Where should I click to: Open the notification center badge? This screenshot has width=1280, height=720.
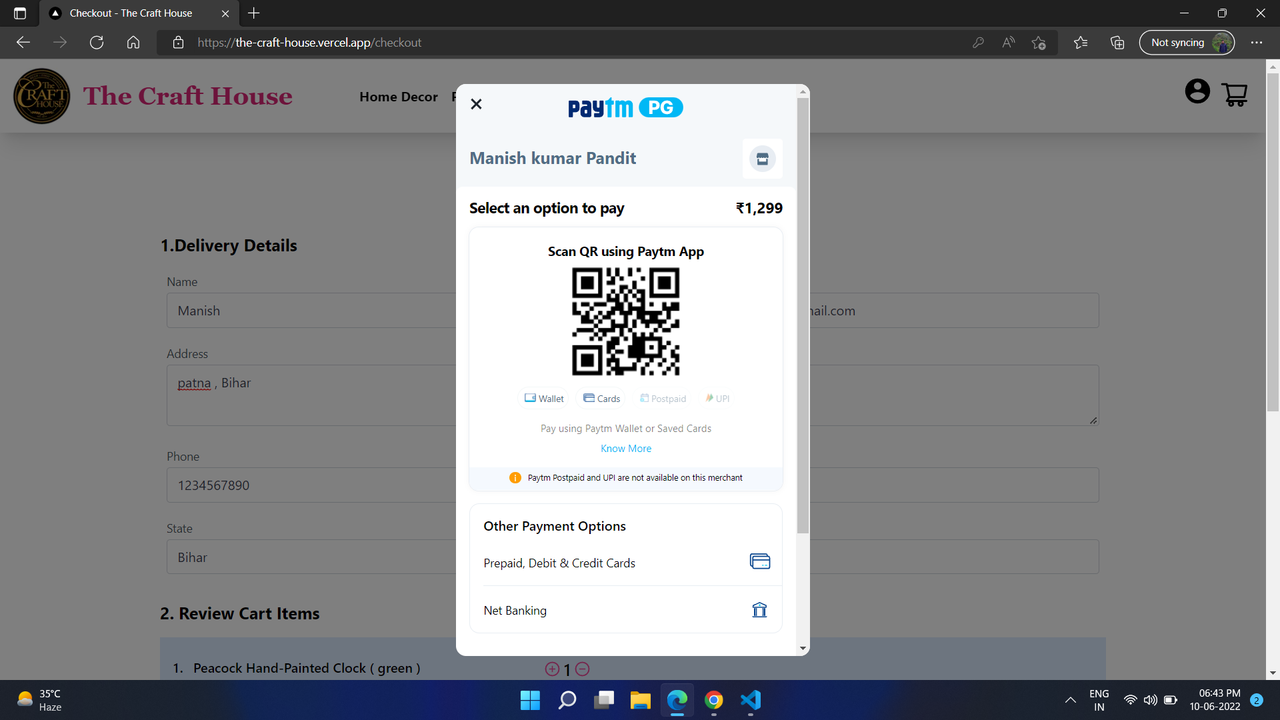click(x=1257, y=700)
